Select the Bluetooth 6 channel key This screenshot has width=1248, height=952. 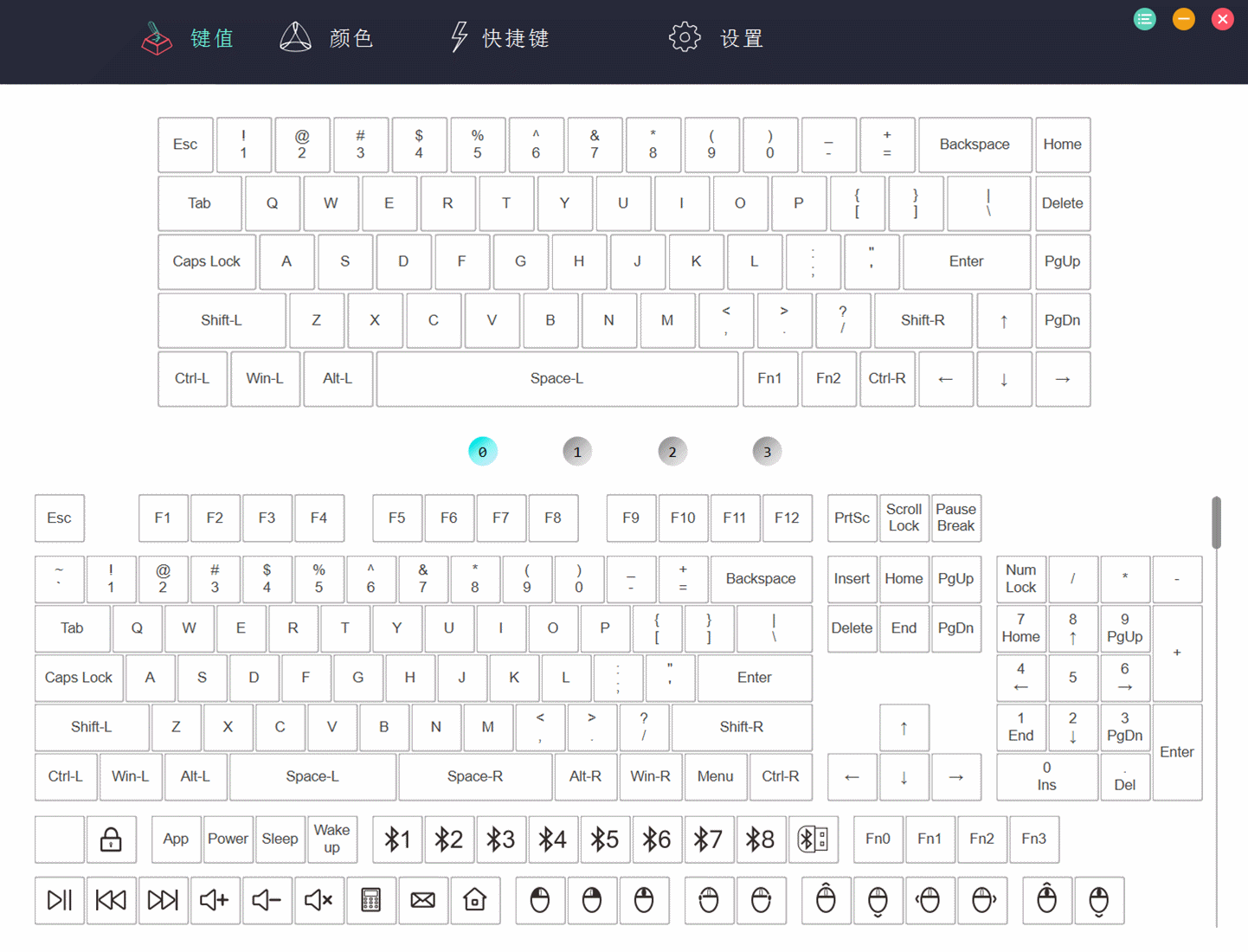coord(657,839)
